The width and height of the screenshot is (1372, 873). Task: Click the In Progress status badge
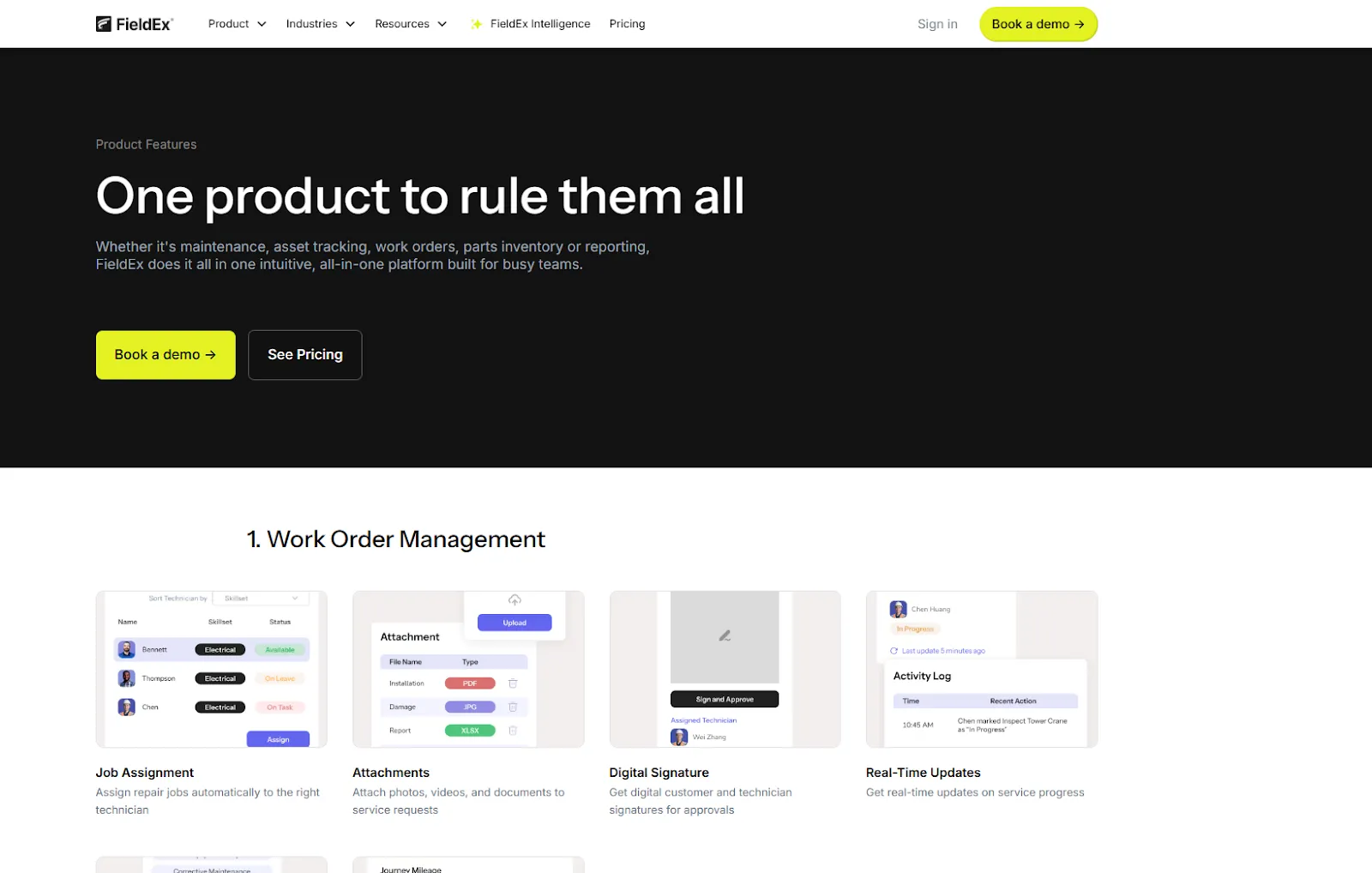[x=915, y=629]
